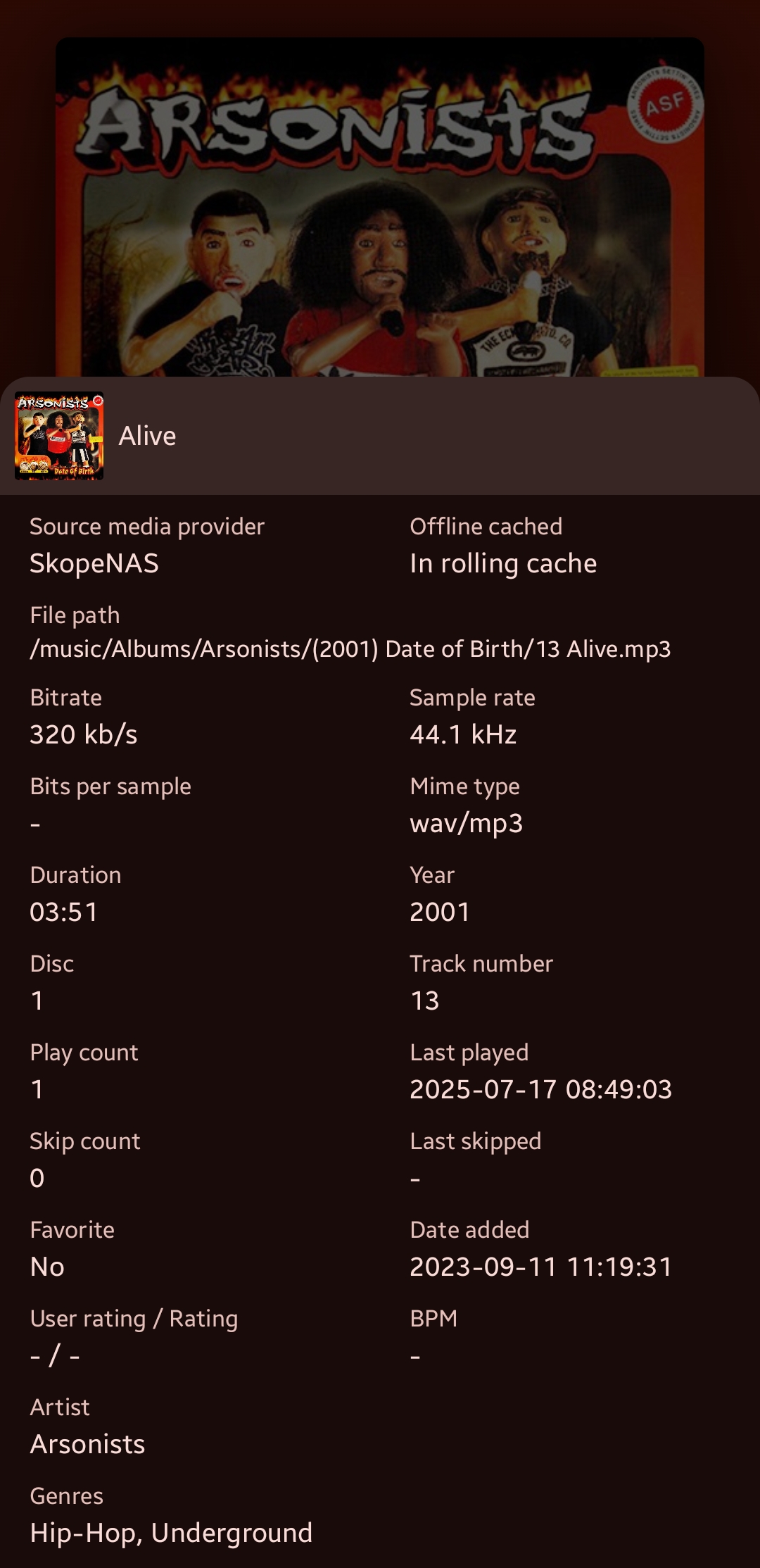The width and height of the screenshot is (760, 1568).
Task: Tap the small Alive album thumbnail
Action: [x=59, y=436]
